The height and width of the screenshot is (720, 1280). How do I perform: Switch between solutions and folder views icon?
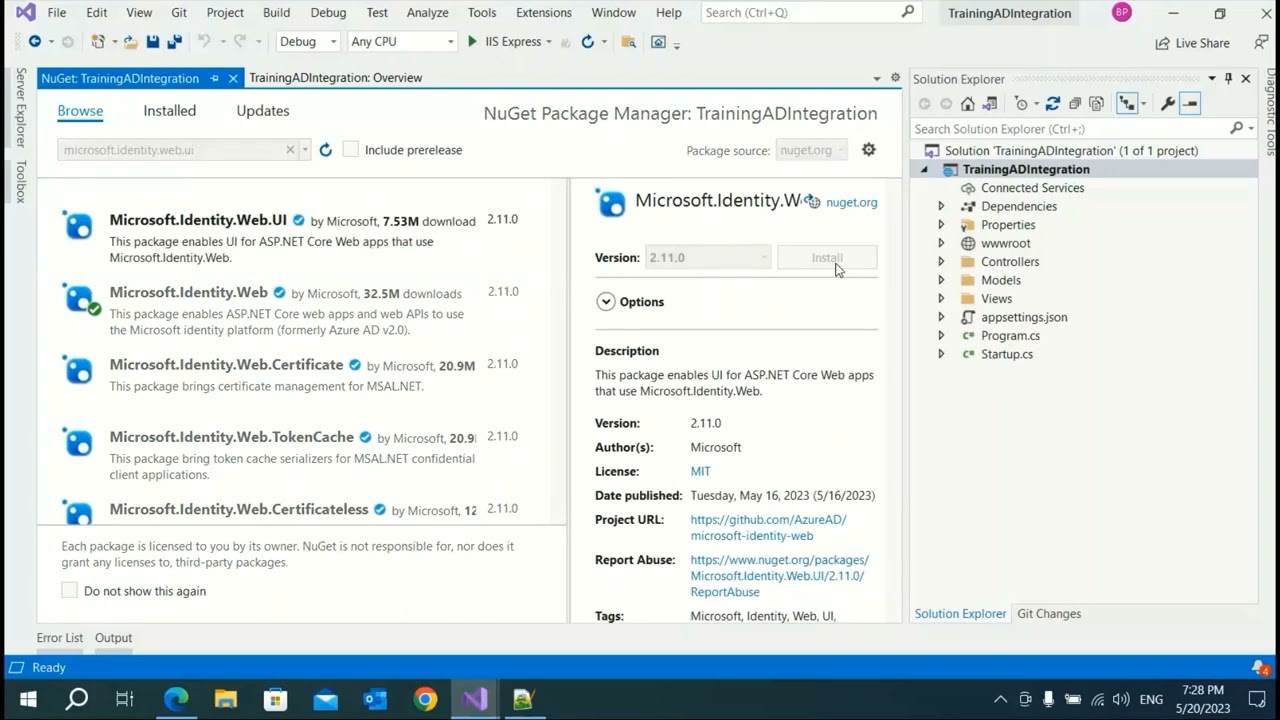990,104
